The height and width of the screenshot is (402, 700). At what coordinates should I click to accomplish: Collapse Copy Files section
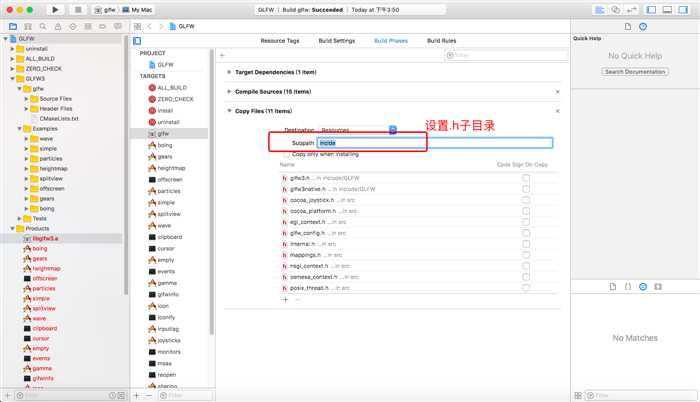[x=229, y=111]
